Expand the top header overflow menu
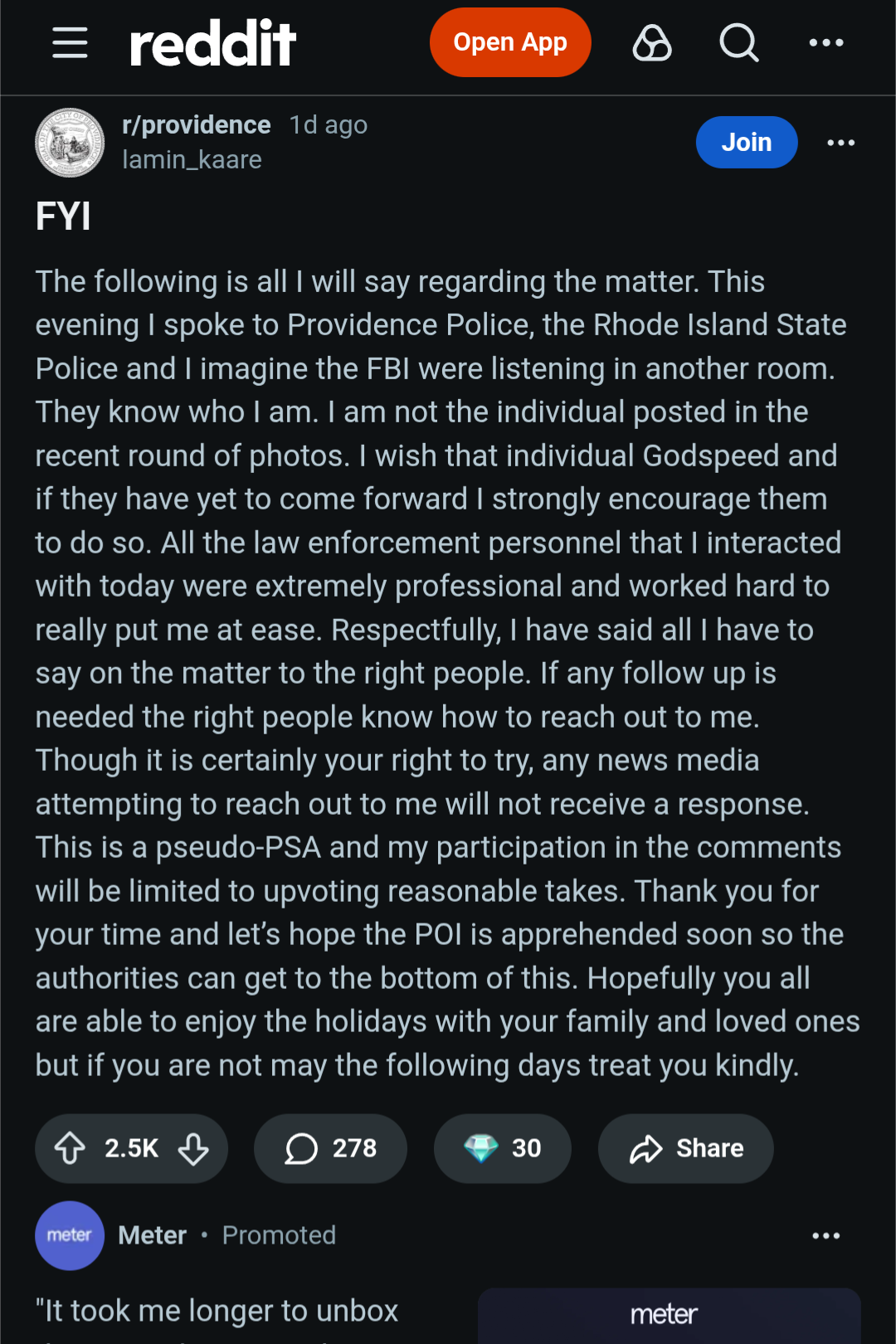 [x=825, y=42]
